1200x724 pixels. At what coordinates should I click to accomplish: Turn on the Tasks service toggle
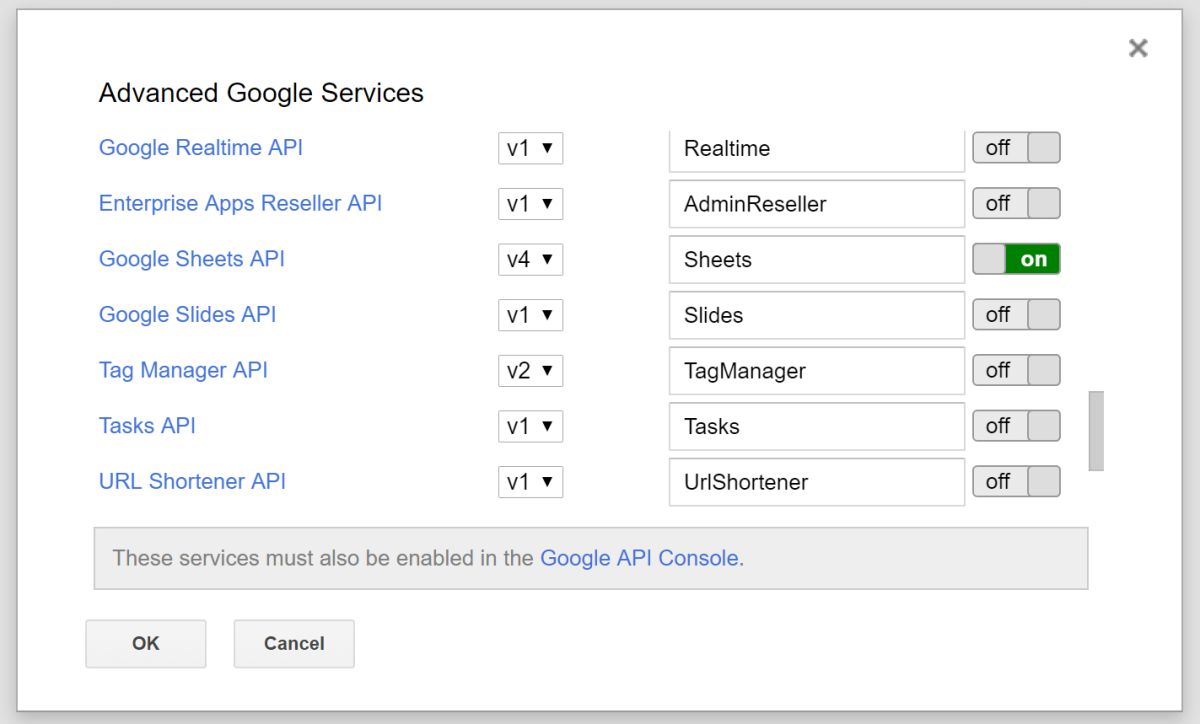(x=1016, y=426)
